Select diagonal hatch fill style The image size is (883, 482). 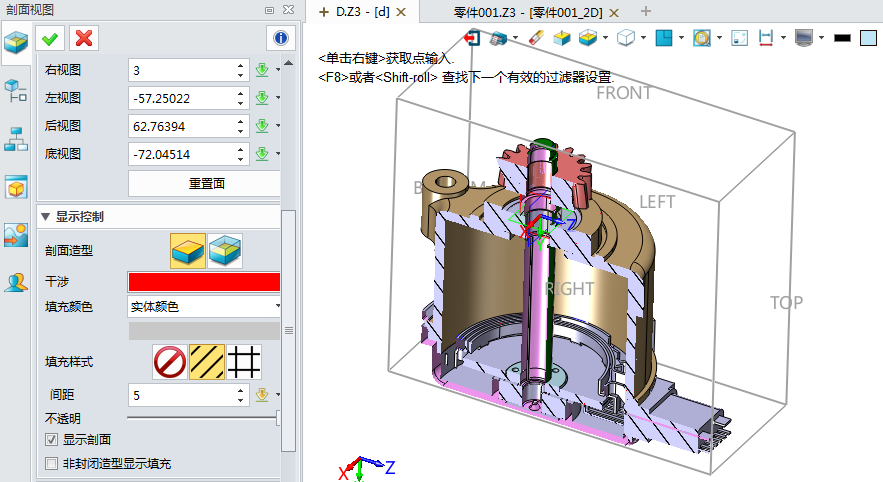click(207, 361)
